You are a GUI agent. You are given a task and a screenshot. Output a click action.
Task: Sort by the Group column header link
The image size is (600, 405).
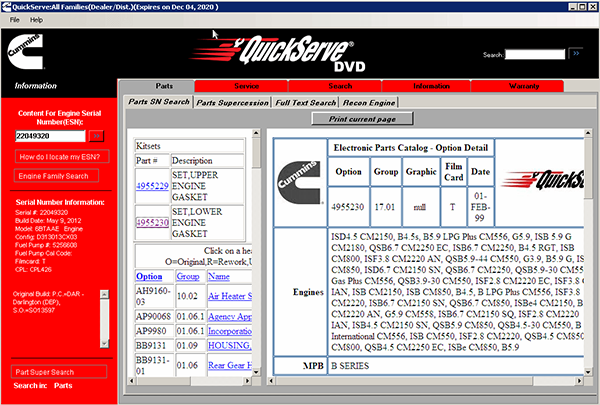pos(188,276)
